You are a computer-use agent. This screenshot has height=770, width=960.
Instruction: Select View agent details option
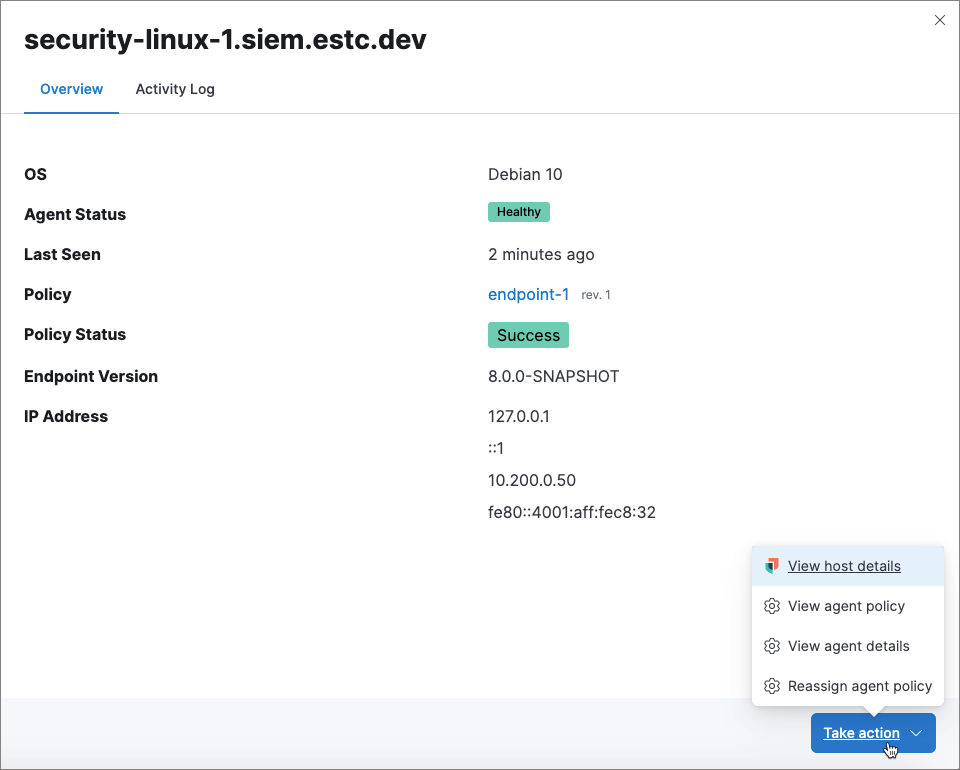click(x=849, y=646)
